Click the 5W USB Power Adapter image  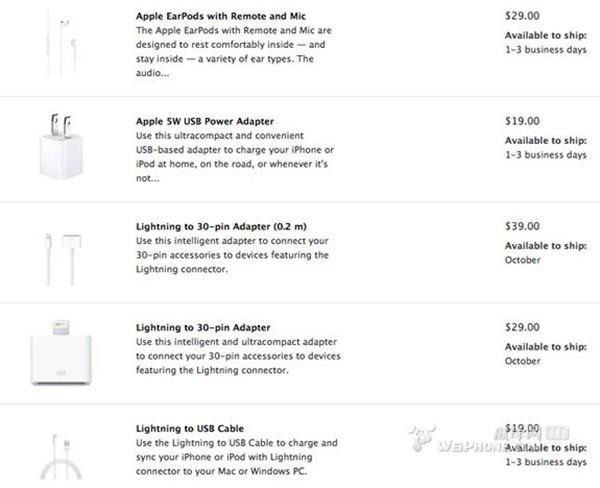coord(61,146)
